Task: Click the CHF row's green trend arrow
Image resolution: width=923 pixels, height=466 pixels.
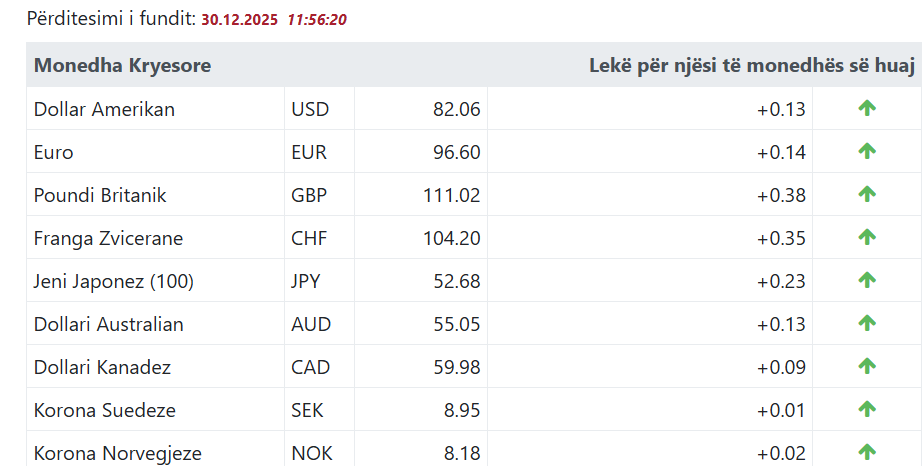Action: [x=867, y=238]
